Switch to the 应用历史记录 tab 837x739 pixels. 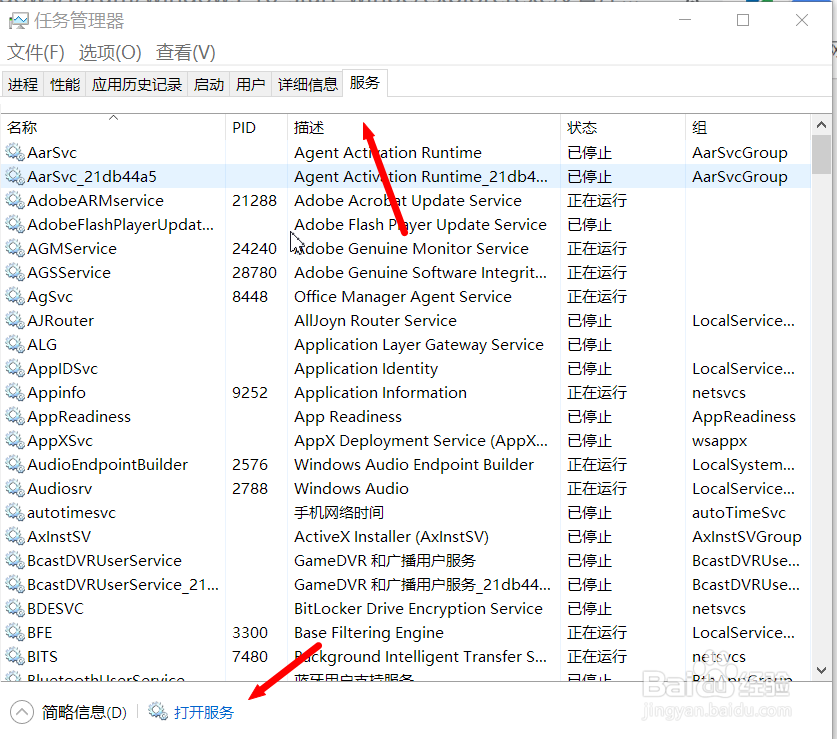[x=137, y=84]
